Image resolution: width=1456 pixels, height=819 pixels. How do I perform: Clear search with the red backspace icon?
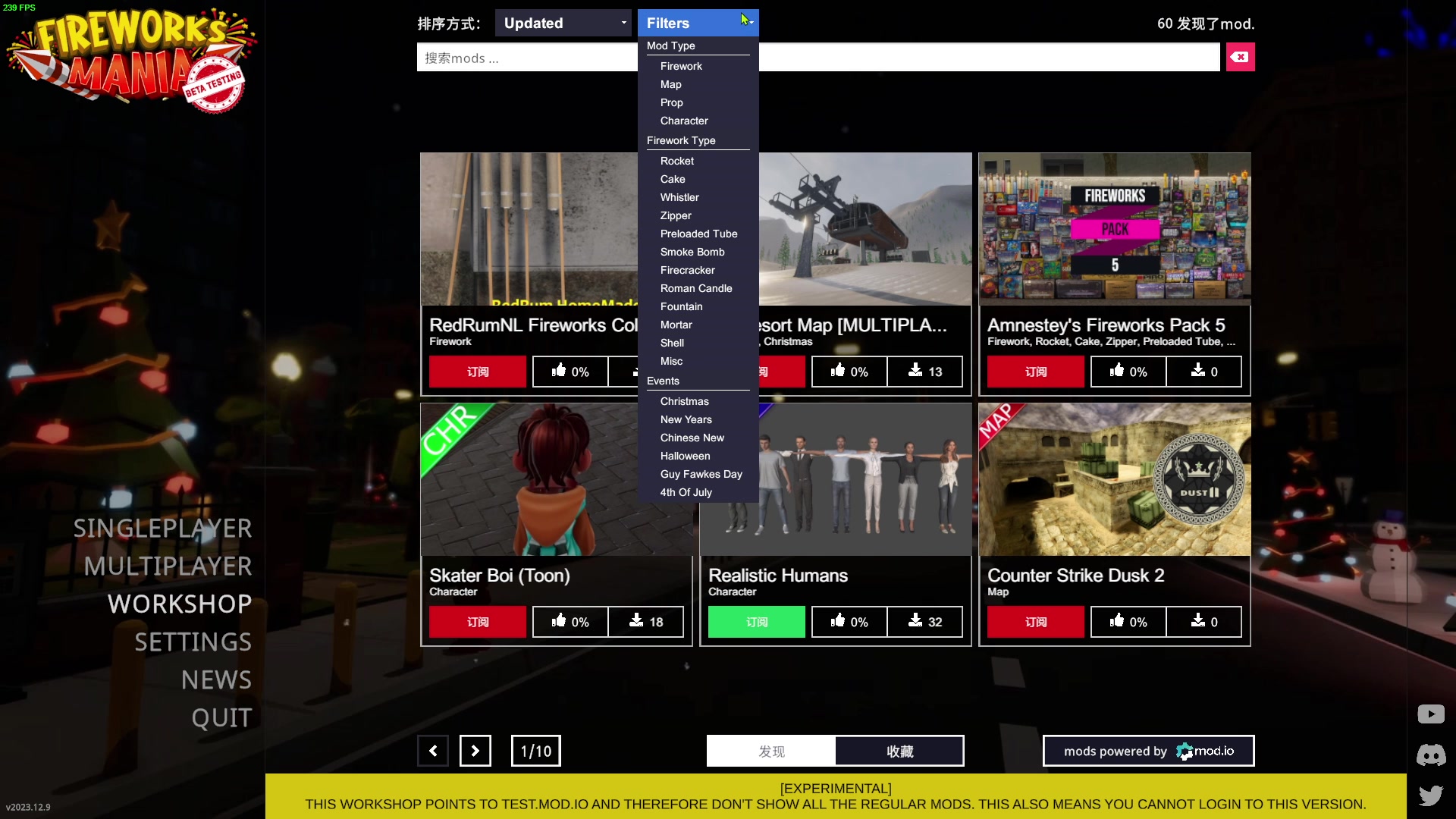click(x=1240, y=57)
